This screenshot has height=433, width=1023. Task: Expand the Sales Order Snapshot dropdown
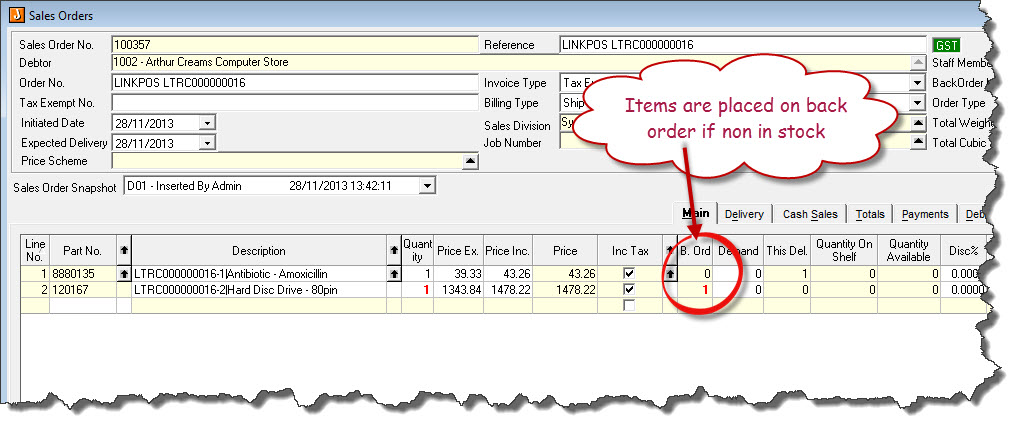click(426, 186)
